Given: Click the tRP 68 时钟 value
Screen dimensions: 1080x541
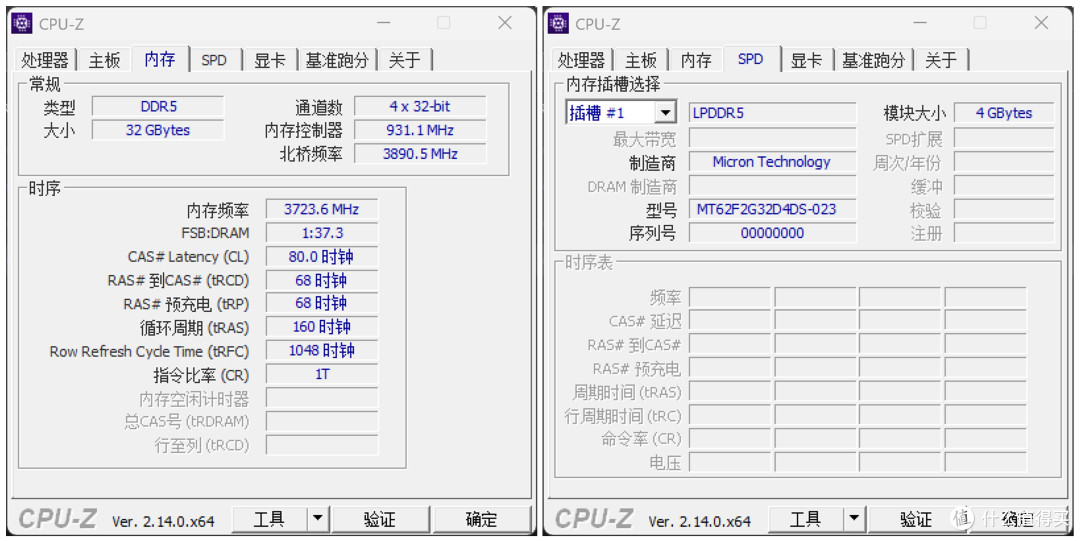Looking at the screenshot, I should [322, 303].
